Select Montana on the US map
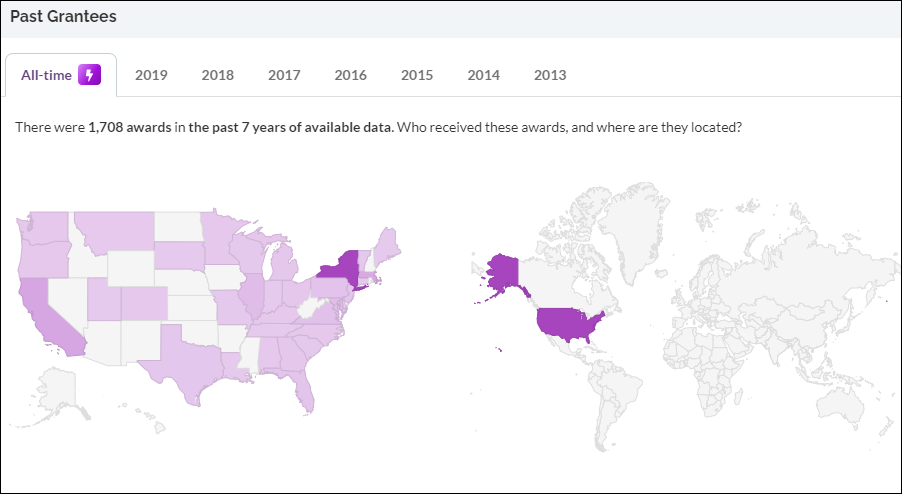Image resolution: width=902 pixels, height=494 pixels. (x=113, y=234)
